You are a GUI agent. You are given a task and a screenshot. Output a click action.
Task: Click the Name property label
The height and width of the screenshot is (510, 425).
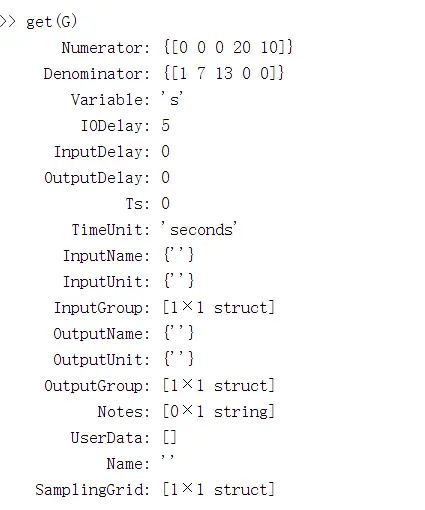click(128, 464)
